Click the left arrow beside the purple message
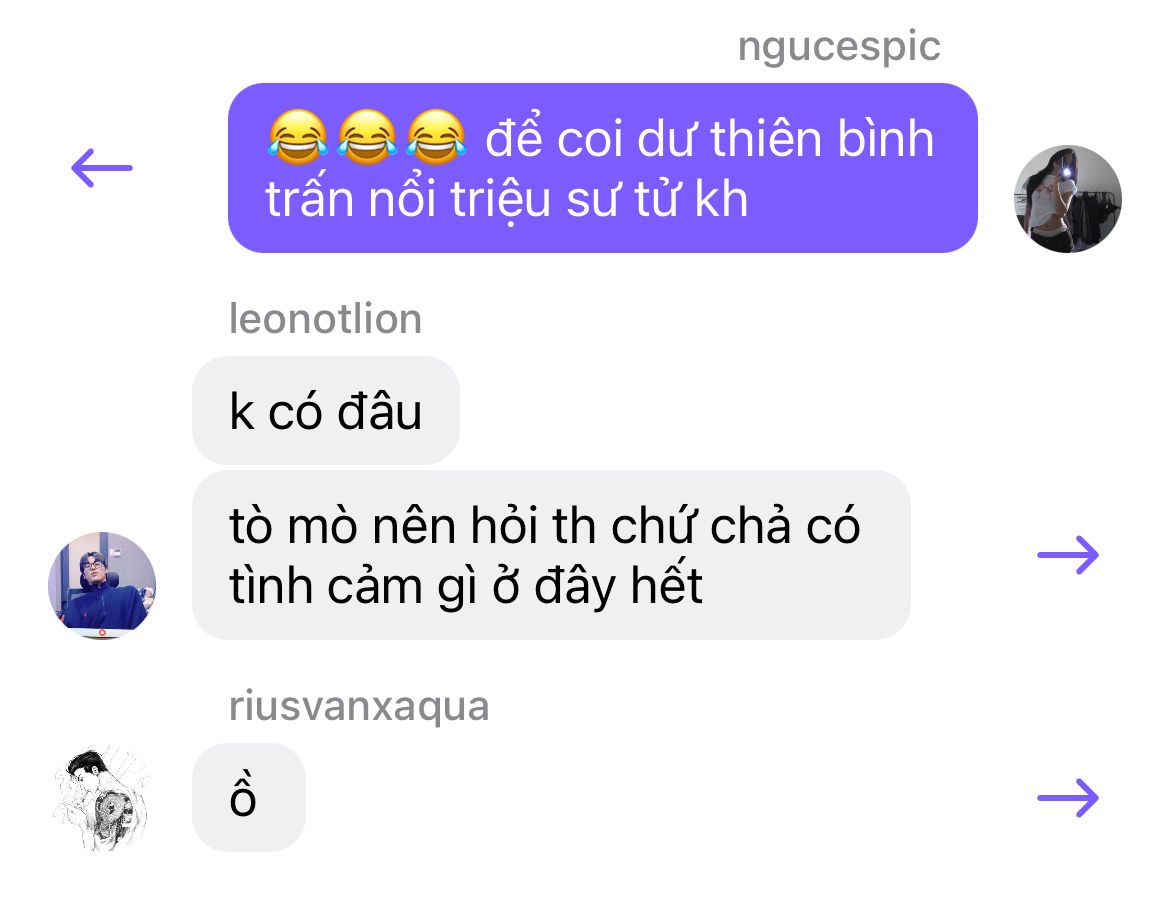This screenshot has height=897, width=1170. pos(101,168)
